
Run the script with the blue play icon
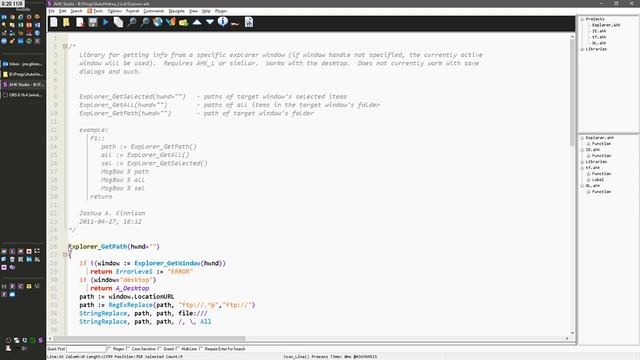coord(106,22)
